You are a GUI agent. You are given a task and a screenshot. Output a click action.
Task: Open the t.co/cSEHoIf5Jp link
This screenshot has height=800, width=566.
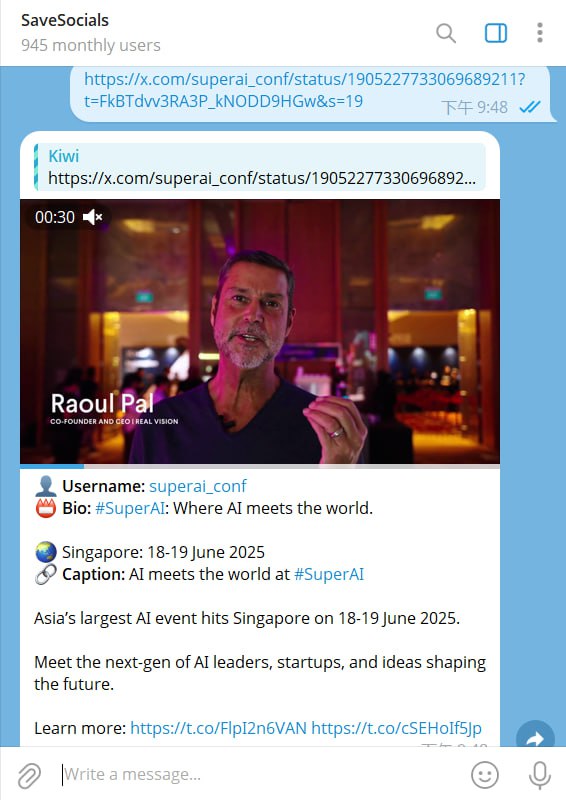coord(397,728)
